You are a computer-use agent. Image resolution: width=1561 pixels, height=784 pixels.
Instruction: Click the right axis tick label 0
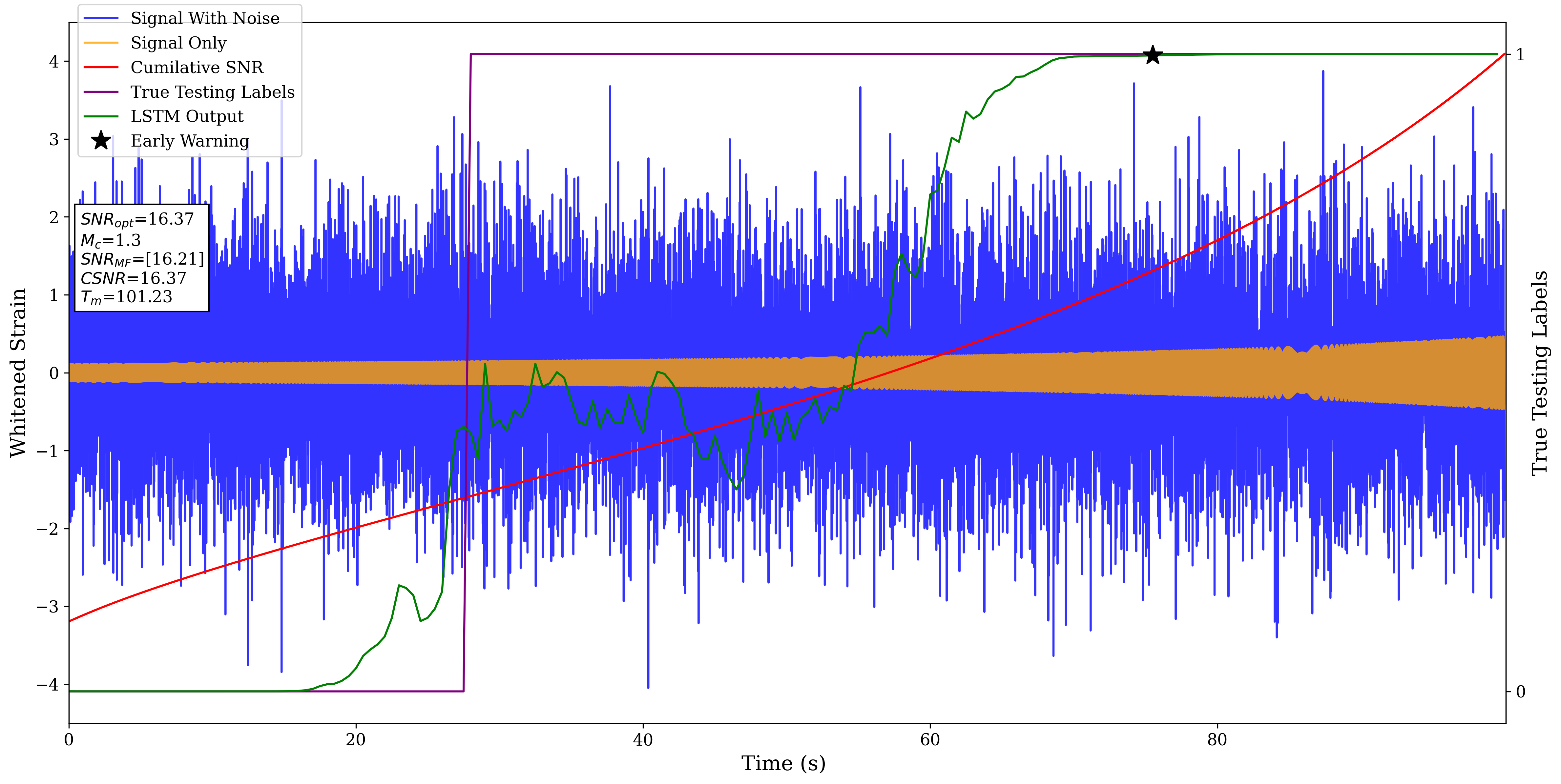pyautogui.click(x=1520, y=691)
